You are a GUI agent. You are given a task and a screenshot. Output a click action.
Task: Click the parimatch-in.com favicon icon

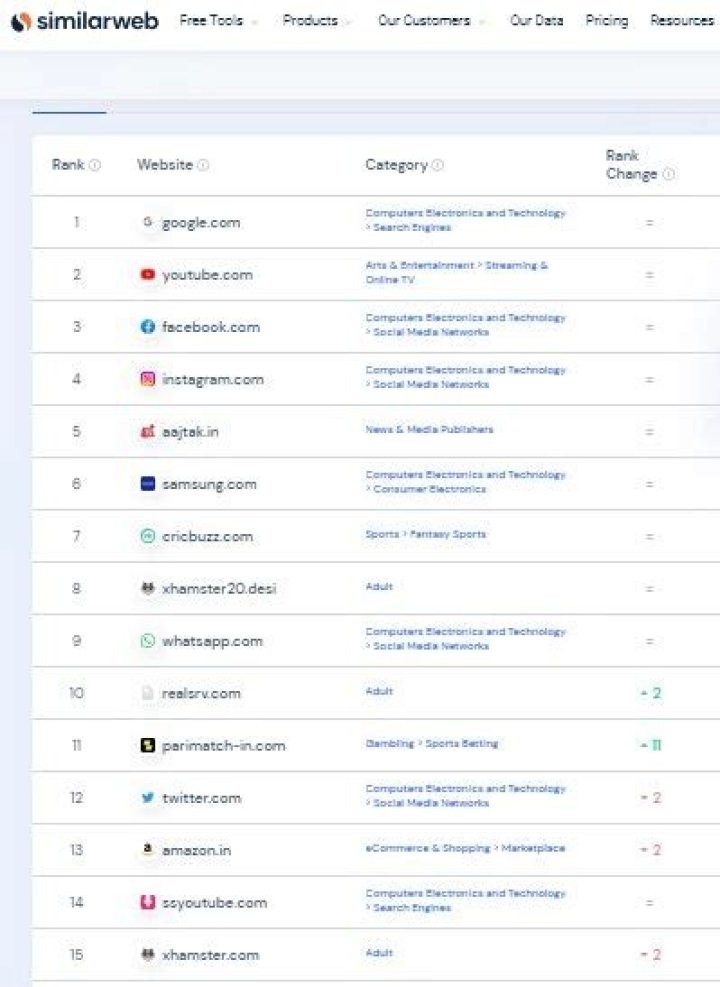pyautogui.click(x=147, y=745)
